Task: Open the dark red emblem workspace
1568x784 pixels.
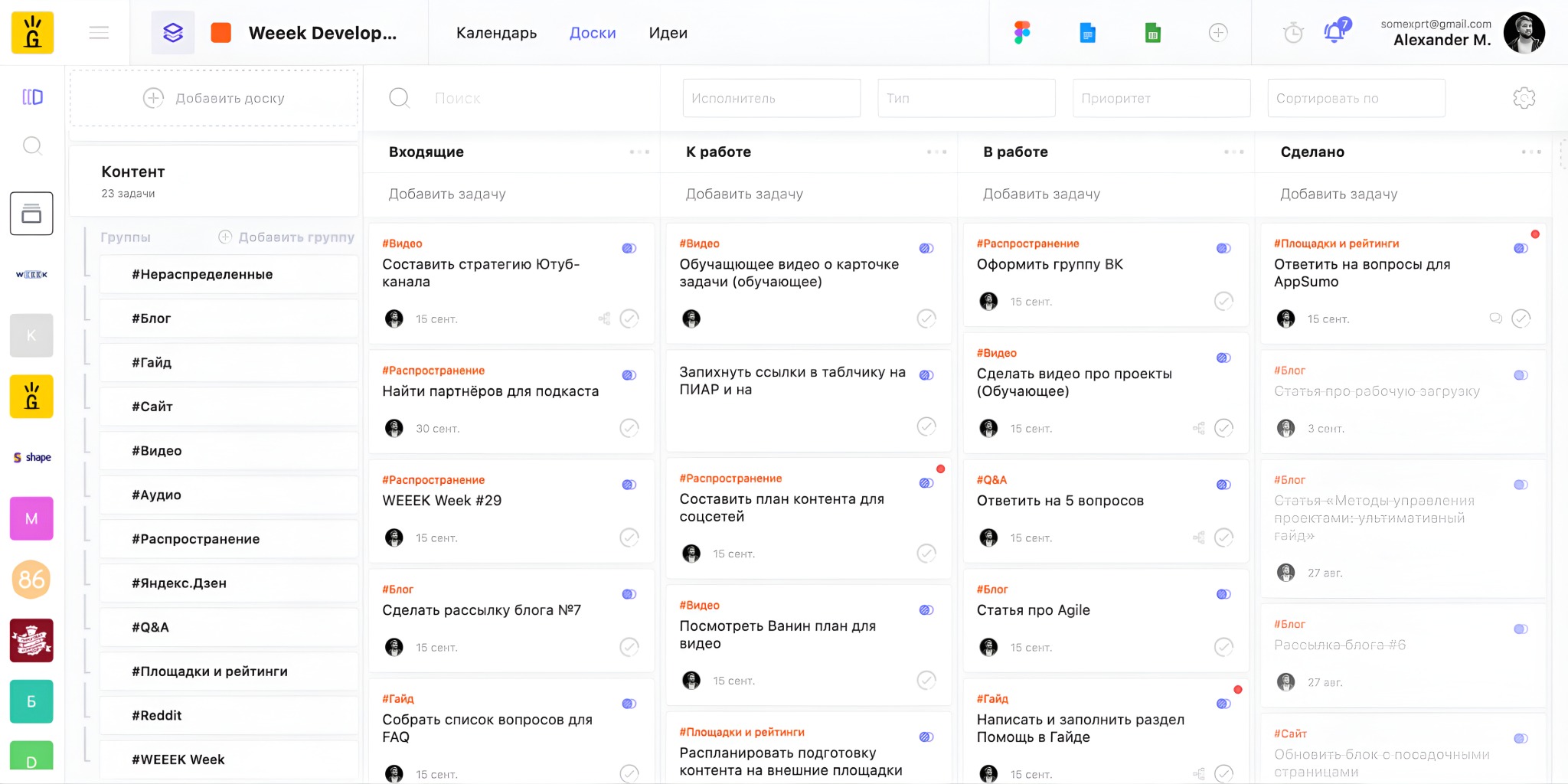Action: (x=31, y=641)
